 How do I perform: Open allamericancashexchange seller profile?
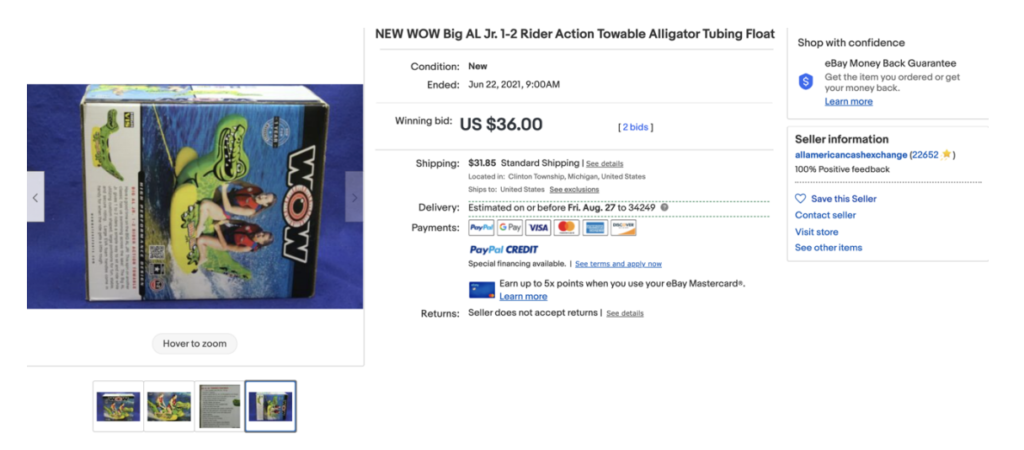(x=851, y=155)
